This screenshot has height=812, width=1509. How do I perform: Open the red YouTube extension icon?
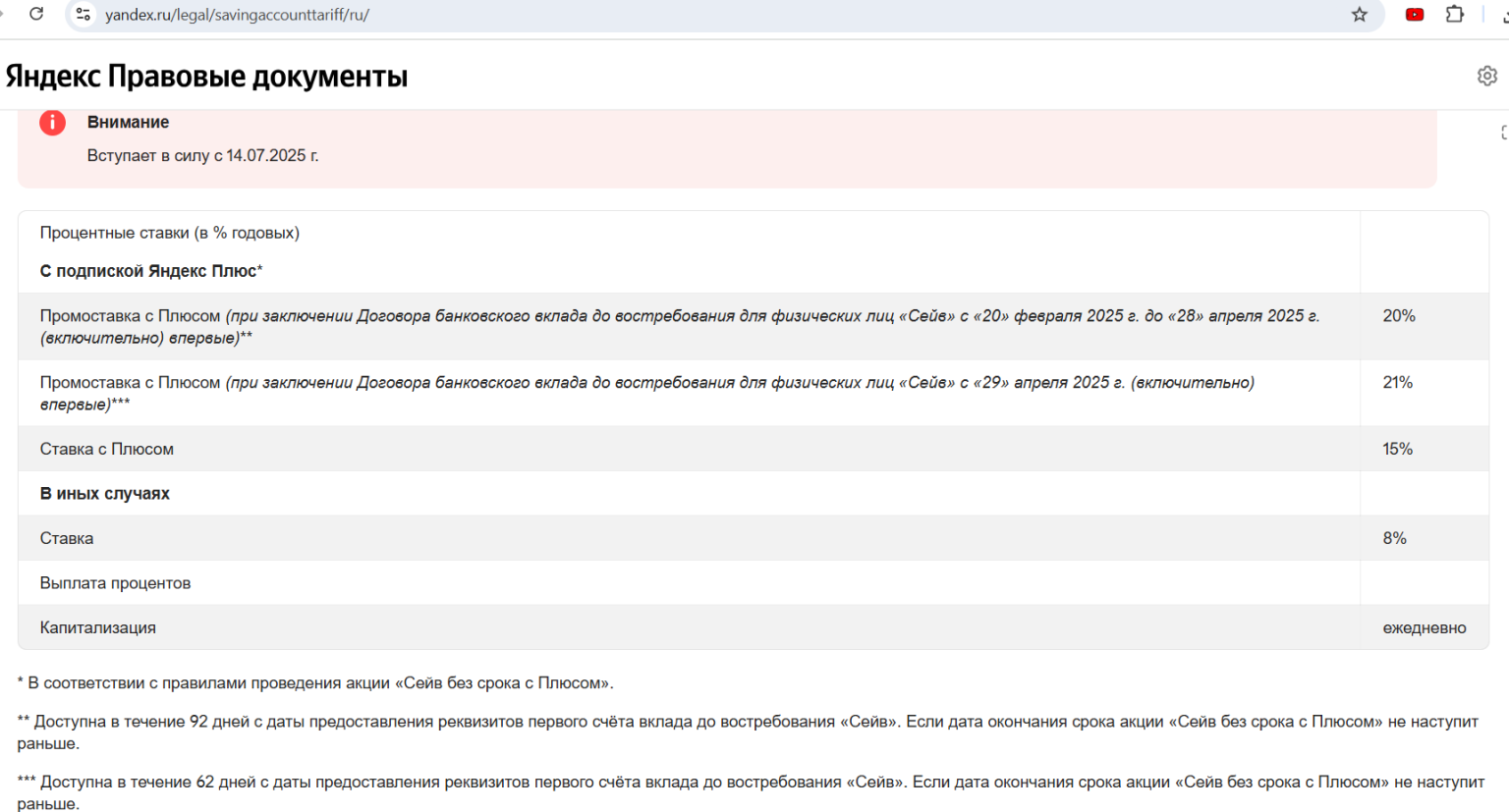[1415, 15]
